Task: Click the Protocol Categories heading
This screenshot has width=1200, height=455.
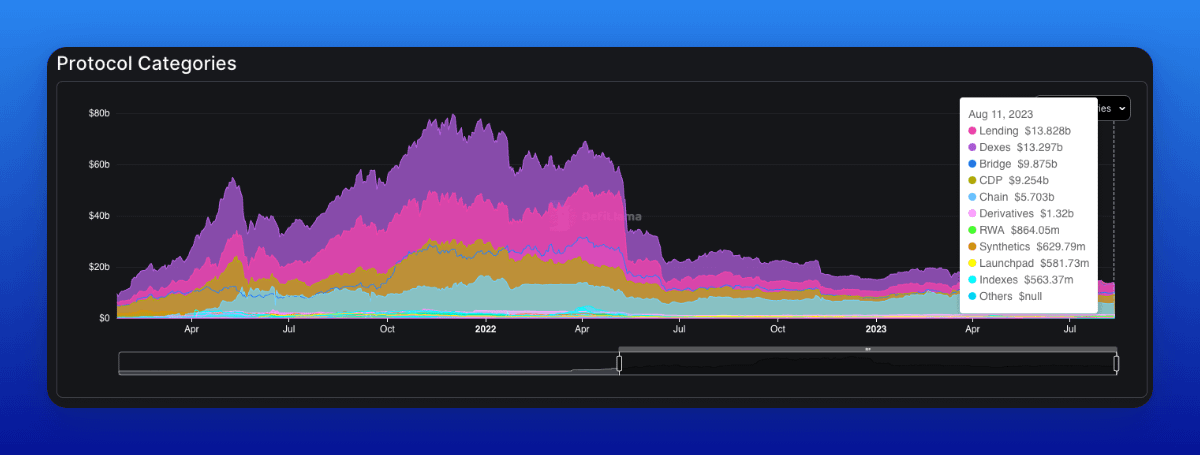Action: tap(146, 63)
